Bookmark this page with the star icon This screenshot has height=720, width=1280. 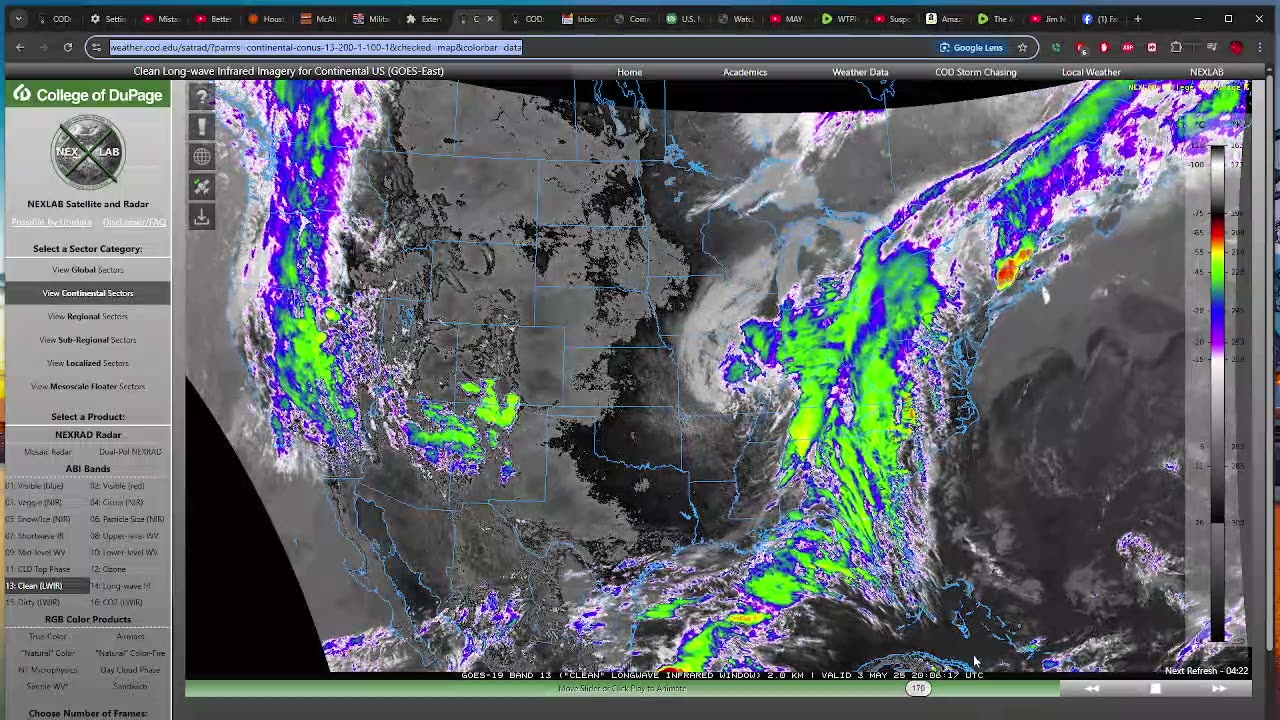(x=1022, y=47)
